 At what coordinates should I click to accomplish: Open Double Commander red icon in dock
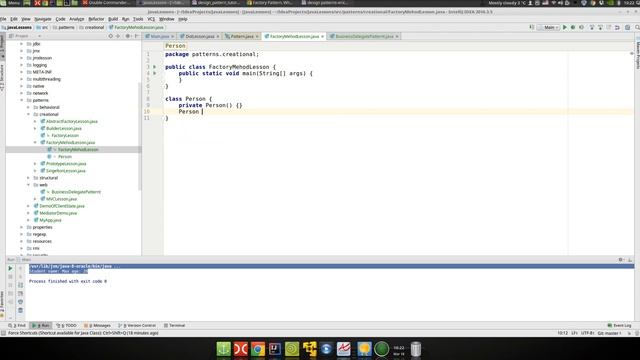tap(240, 349)
